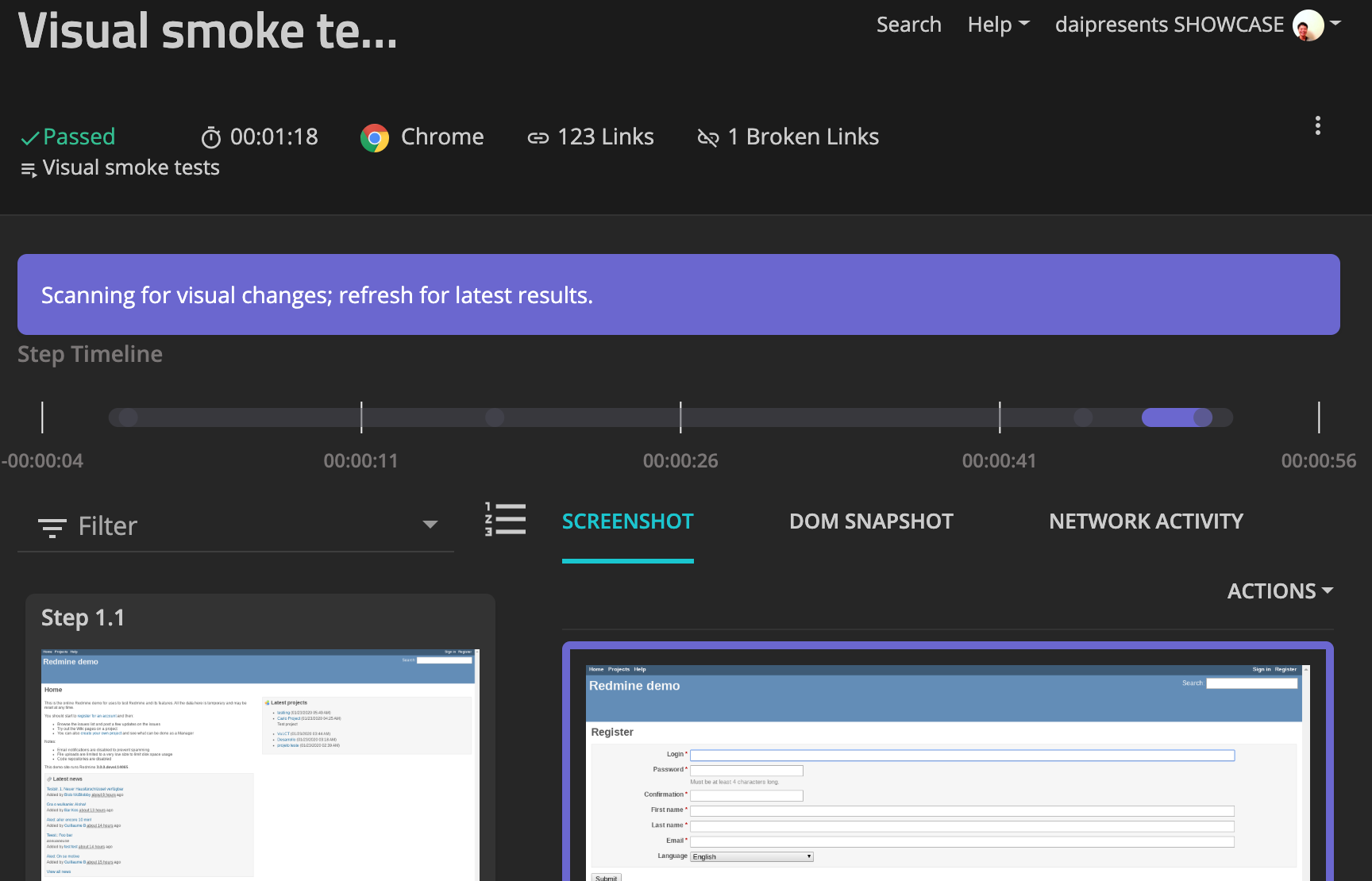The height and width of the screenshot is (881, 1372).
Task: Click the highlighted purple segment on step timeline
Action: 1176,417
